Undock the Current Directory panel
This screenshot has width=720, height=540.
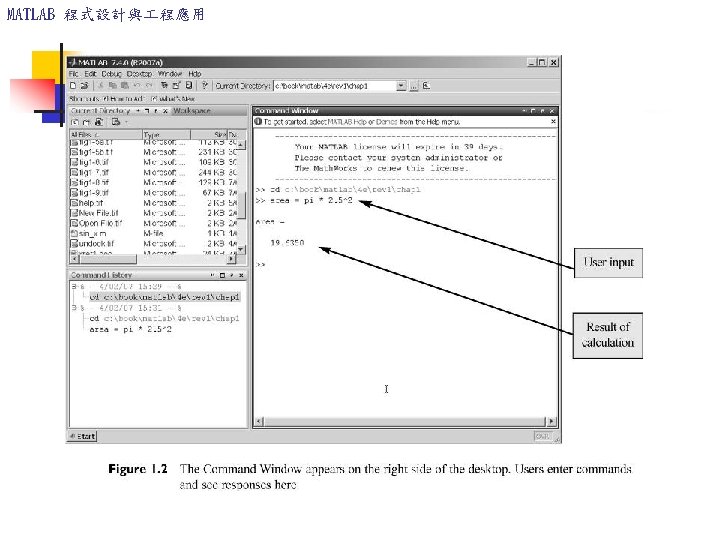click(x=156, y=111)
